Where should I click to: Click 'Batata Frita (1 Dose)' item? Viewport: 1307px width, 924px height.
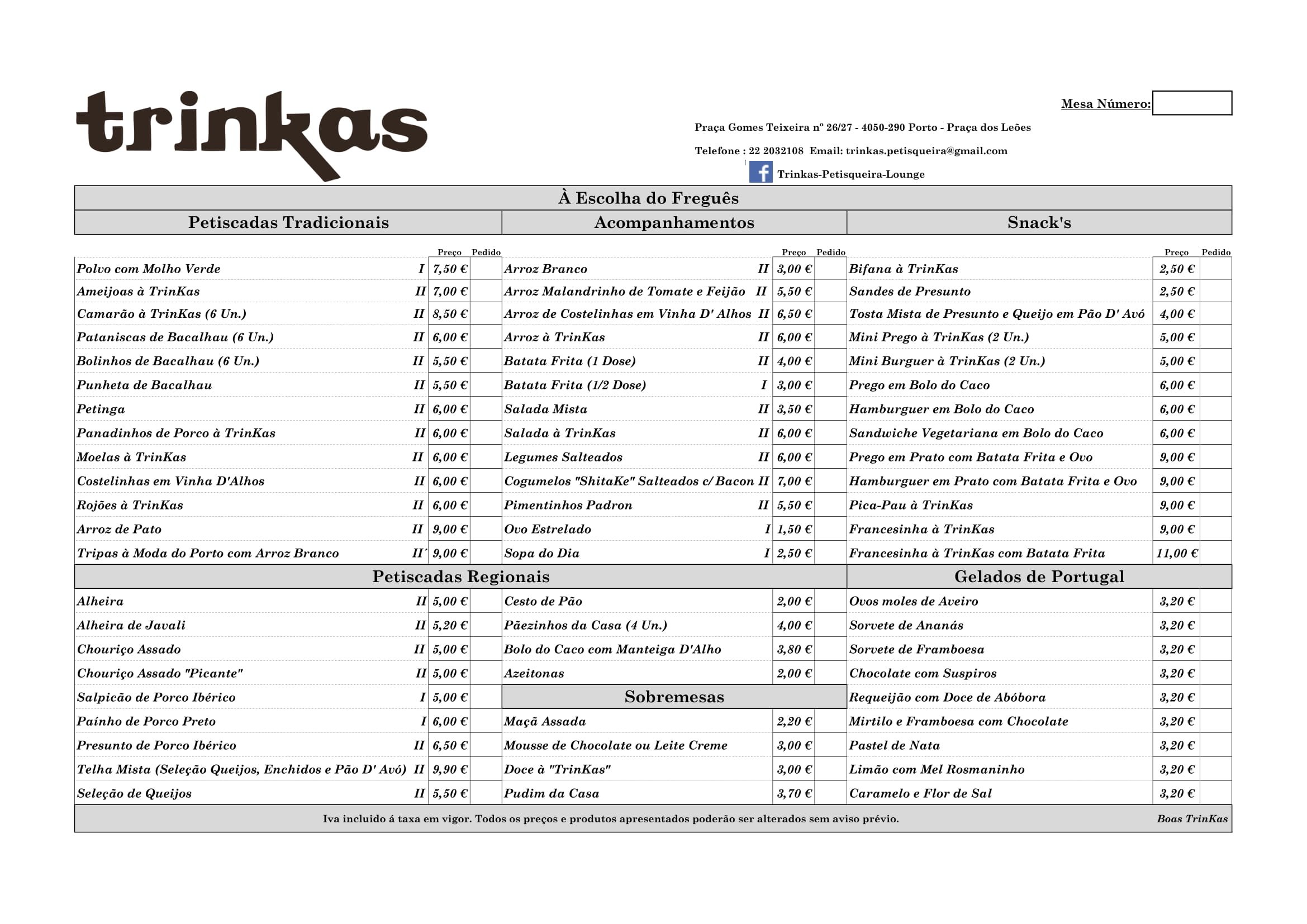click(570, 361)
